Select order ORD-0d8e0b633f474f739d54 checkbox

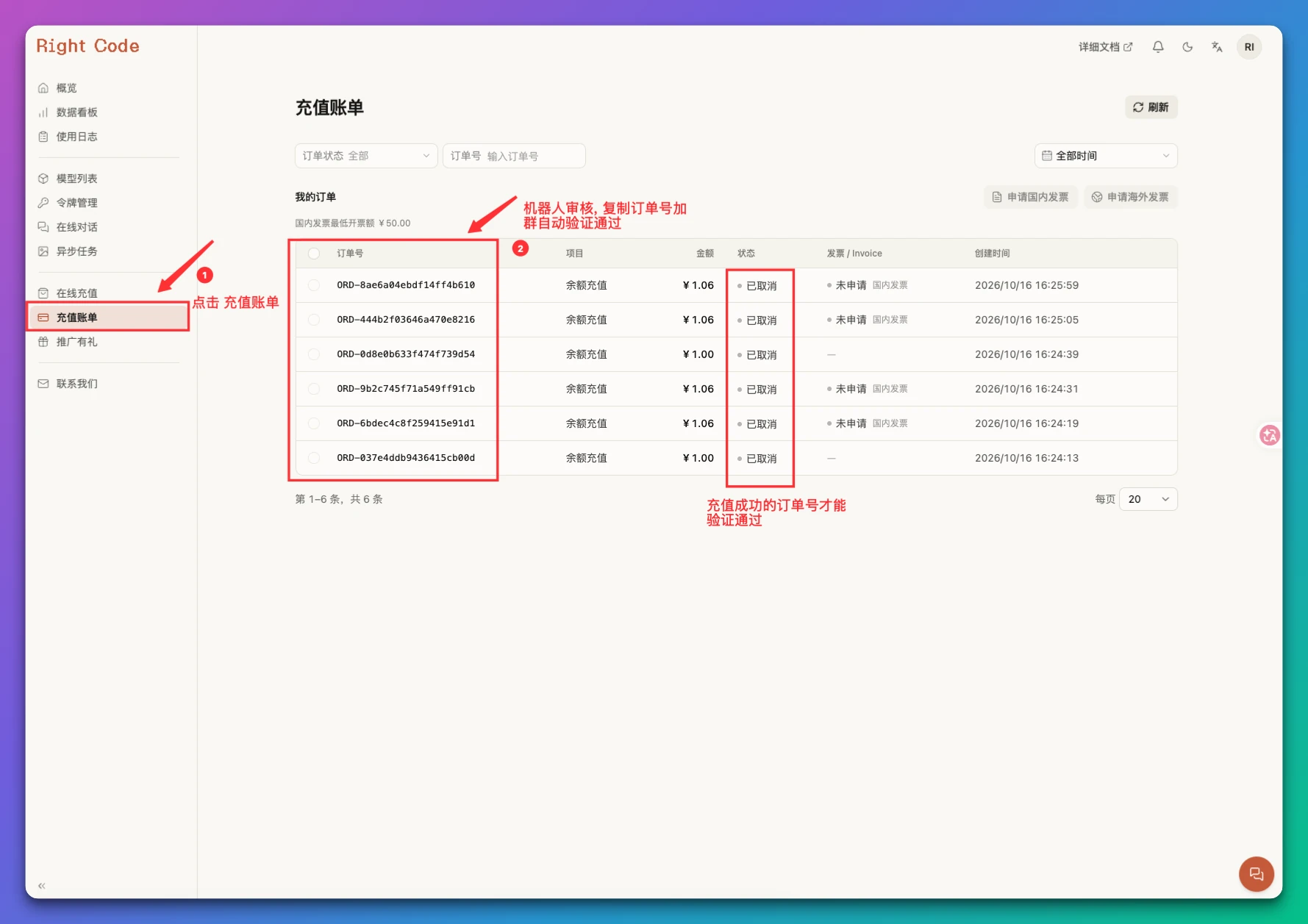click(314, 354)
